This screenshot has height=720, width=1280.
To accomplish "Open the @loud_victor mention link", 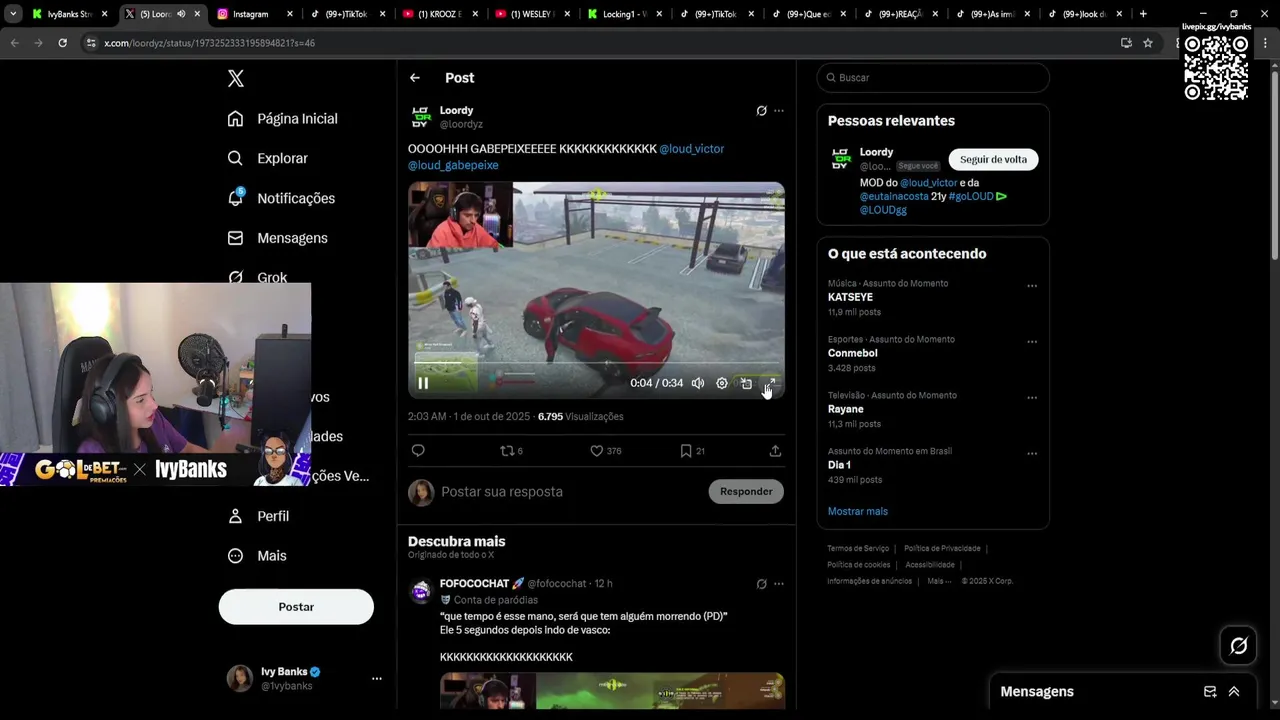I will point(691,149).
